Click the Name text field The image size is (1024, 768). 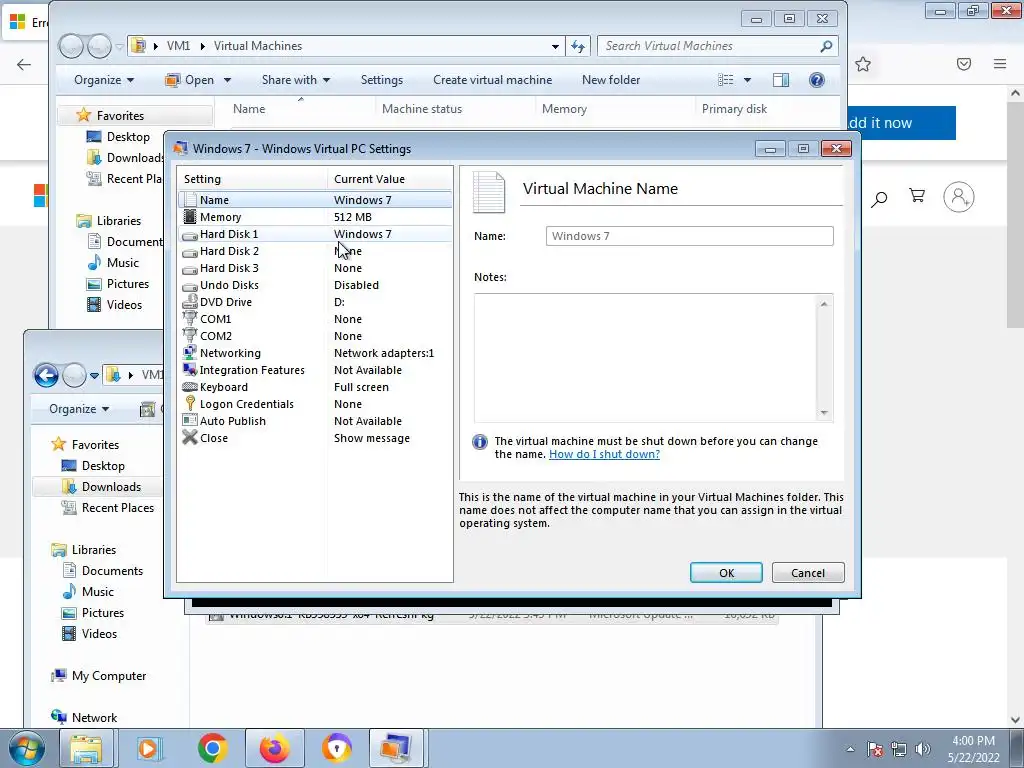[690, 236]
